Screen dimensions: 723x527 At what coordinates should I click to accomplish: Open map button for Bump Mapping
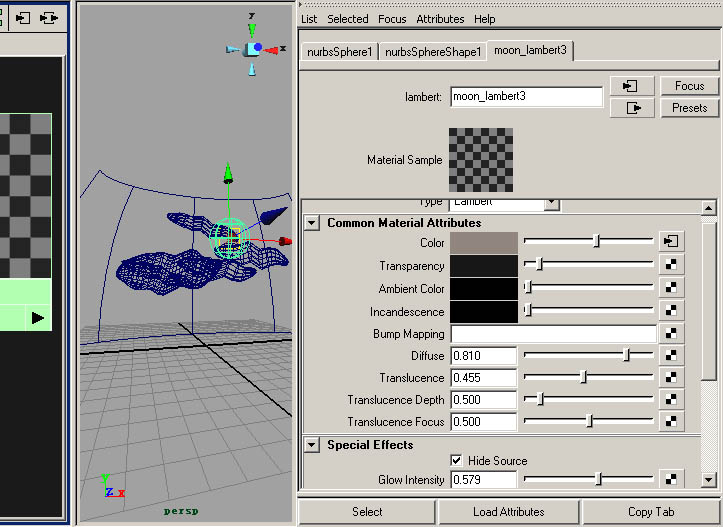pyautogui.click(x=671, y=333)
